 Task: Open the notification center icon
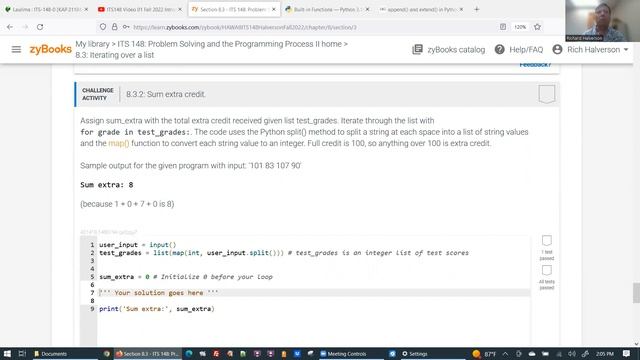click(x=627, y=353)
